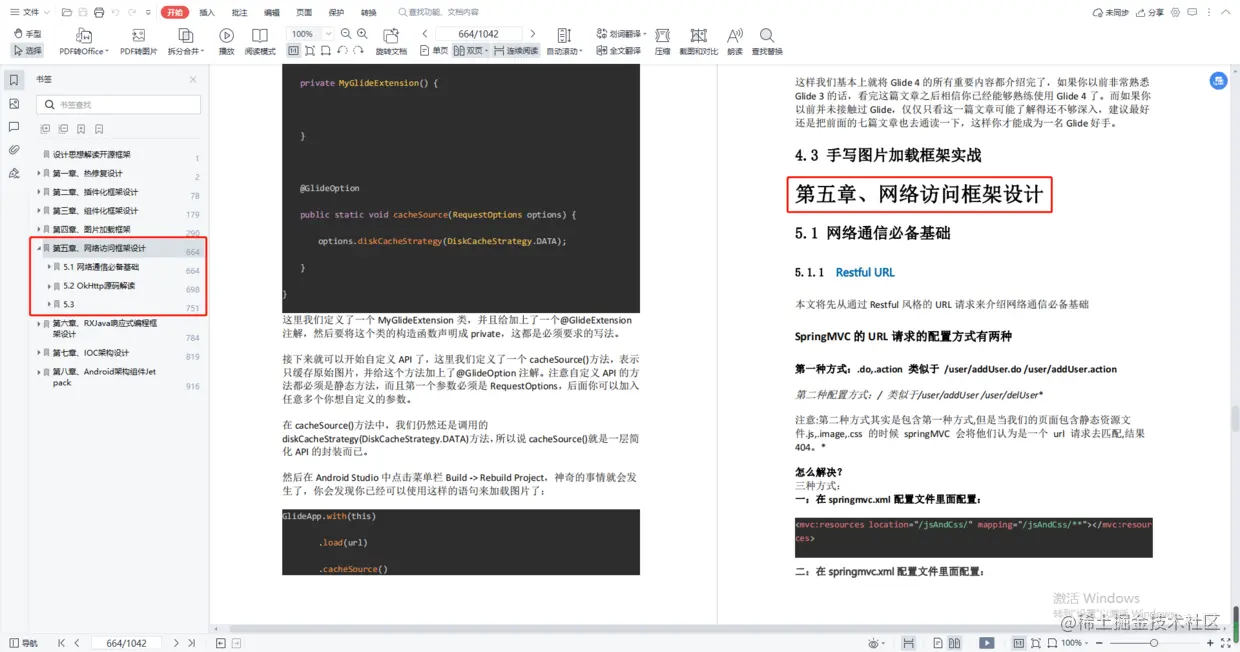Activate the Select tool (选择)
Screen dimensions: 1240x652
[x=27, y=50]
